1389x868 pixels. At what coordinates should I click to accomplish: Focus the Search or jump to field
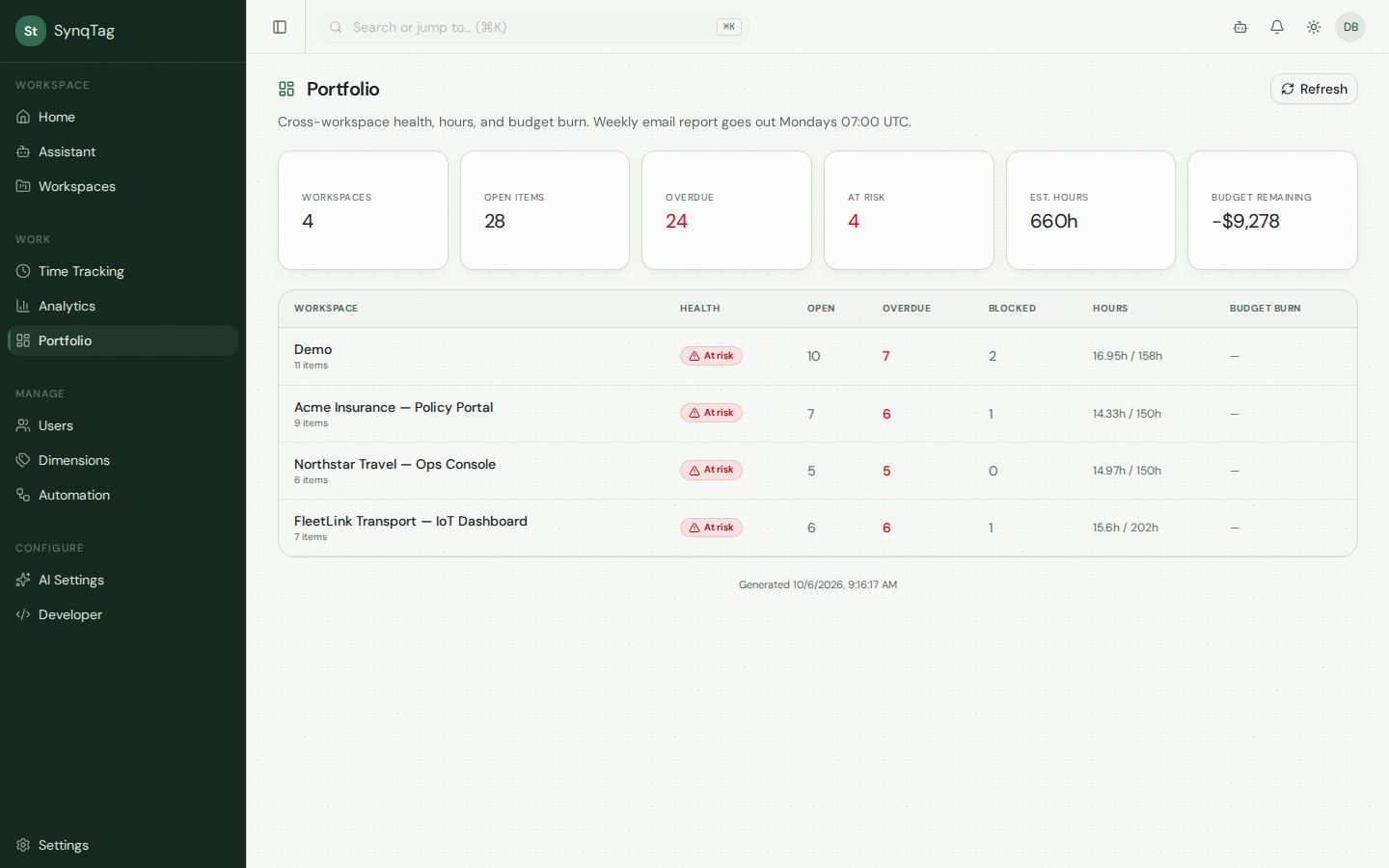click(x=533, y=27)
